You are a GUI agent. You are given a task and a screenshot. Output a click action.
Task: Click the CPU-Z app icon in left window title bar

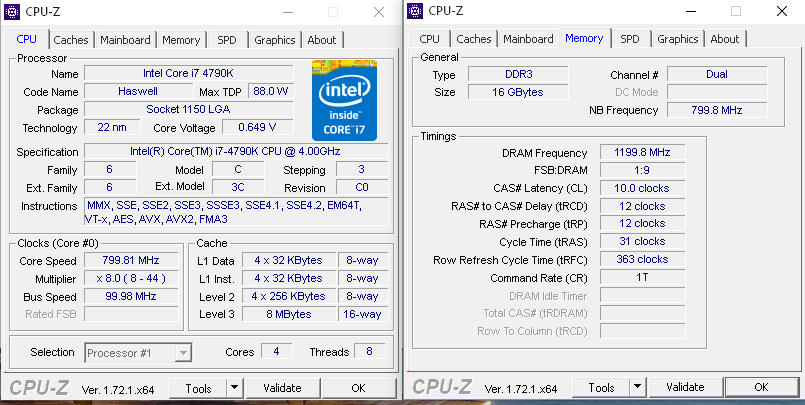(12, 11)
